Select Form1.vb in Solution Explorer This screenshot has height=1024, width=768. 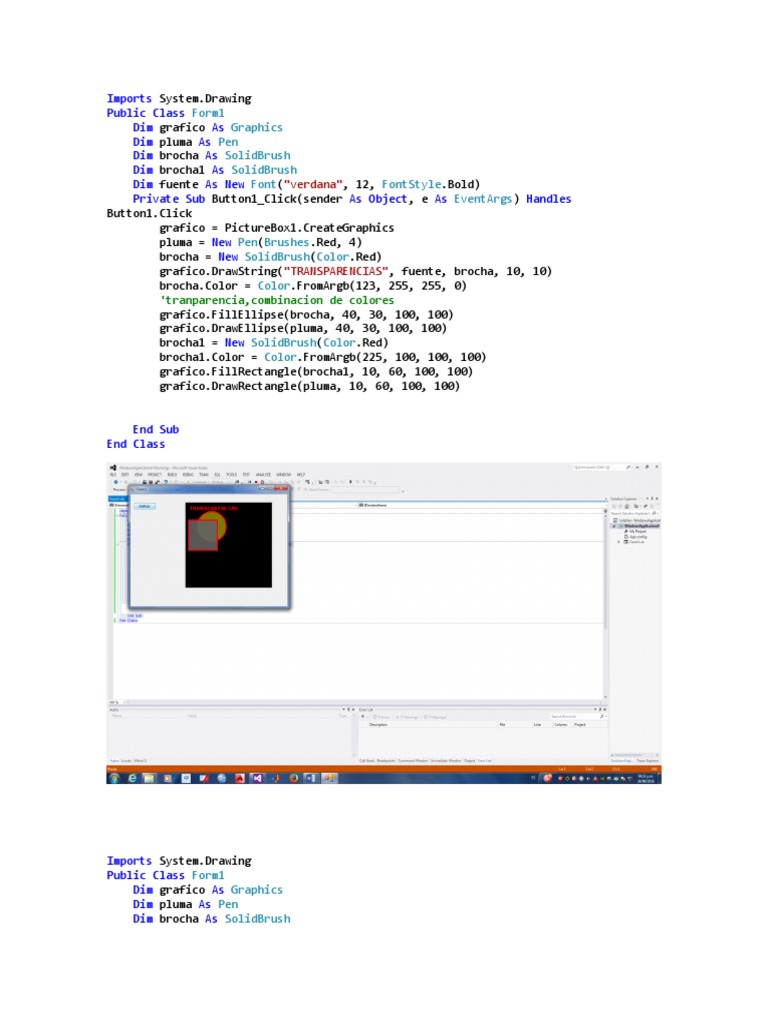point(633,542)
